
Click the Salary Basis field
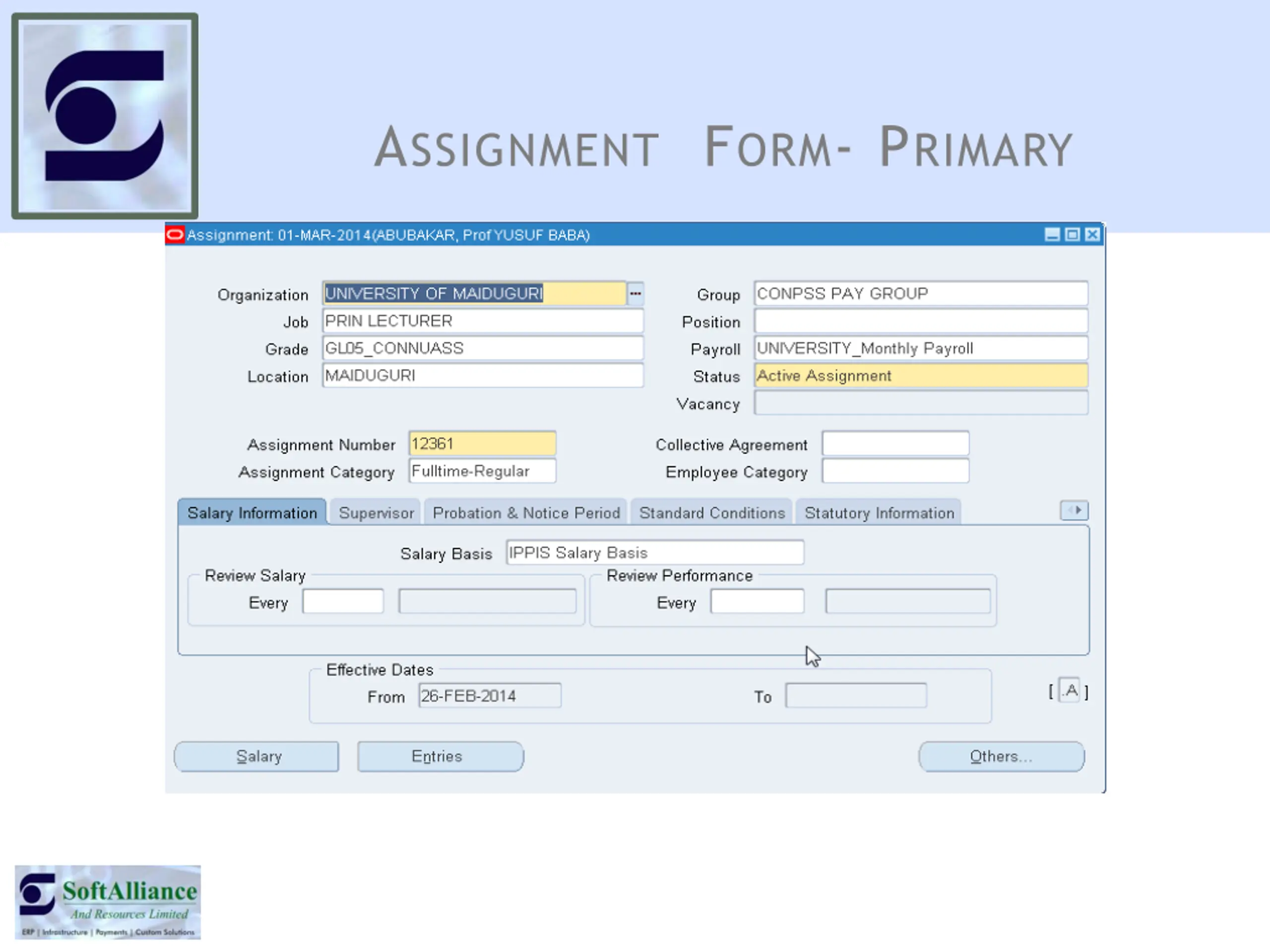point(654,553)
